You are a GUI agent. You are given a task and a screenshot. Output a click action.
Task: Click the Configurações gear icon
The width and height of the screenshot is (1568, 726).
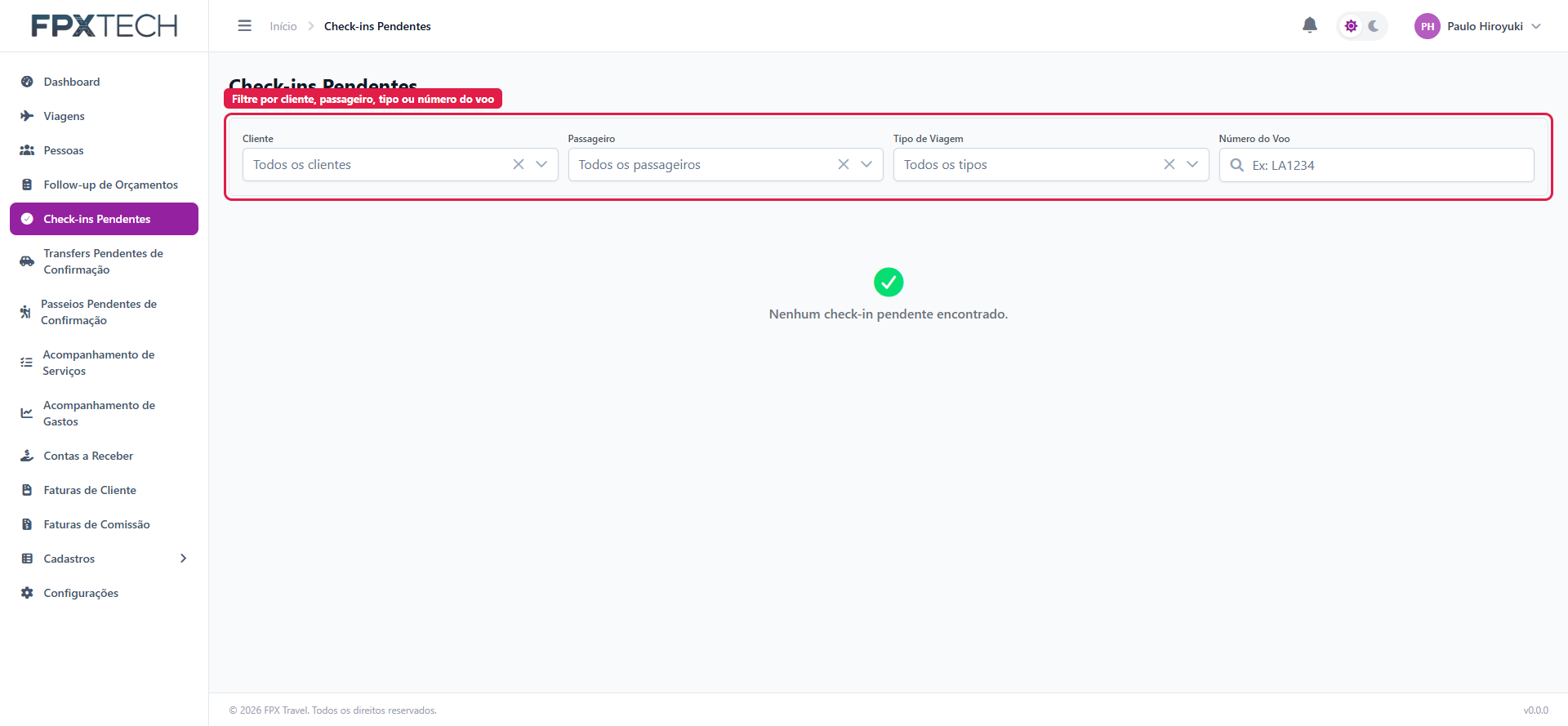(x=27, y=593)
